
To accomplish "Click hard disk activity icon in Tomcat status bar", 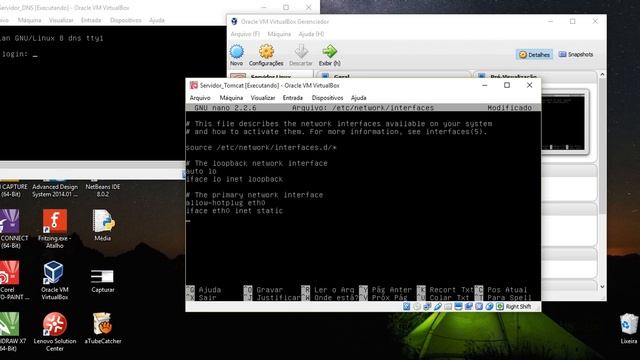I will click(407, 307).
